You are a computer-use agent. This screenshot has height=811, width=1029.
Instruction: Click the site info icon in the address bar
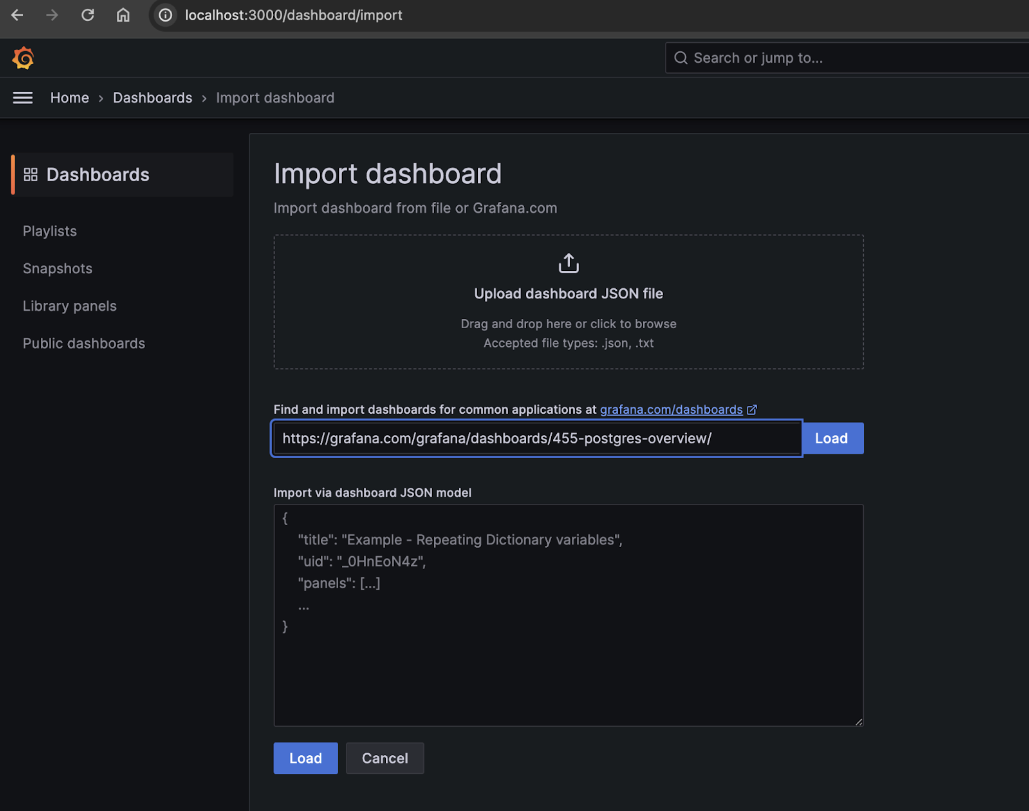(163, 15)
